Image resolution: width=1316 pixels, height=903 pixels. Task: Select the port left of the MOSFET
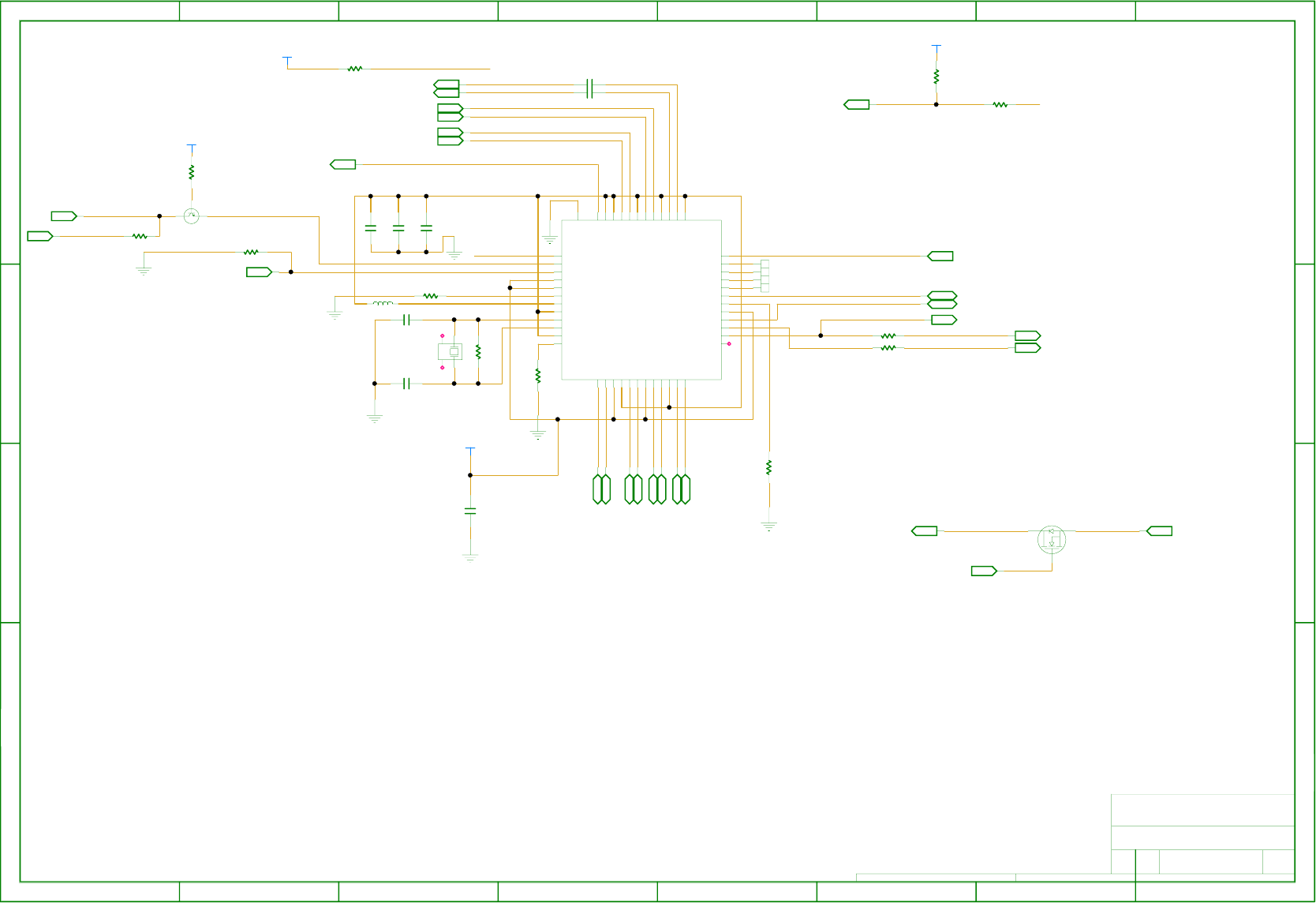[x=925, y=531]
